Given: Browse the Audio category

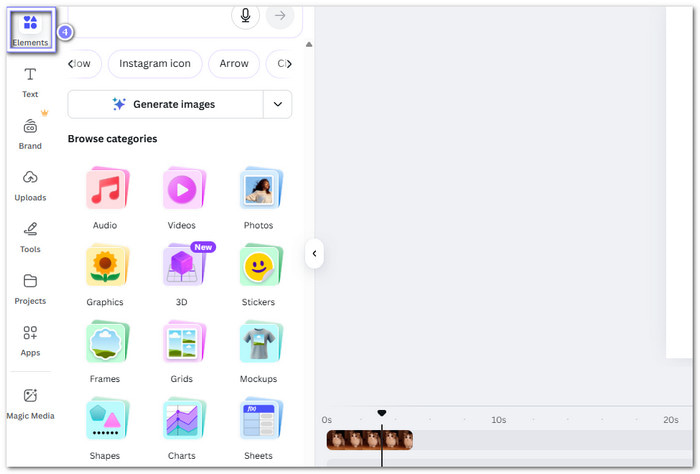Looking at the screenshot, I should pos(105,197).
